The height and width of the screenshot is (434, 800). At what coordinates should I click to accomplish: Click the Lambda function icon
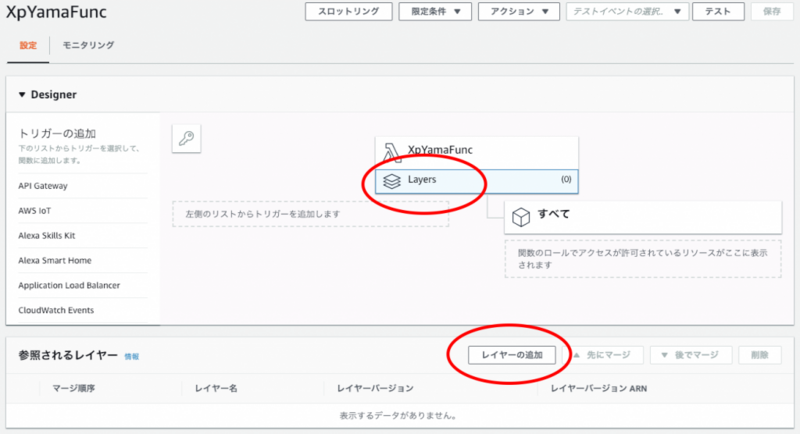[392, 152]
